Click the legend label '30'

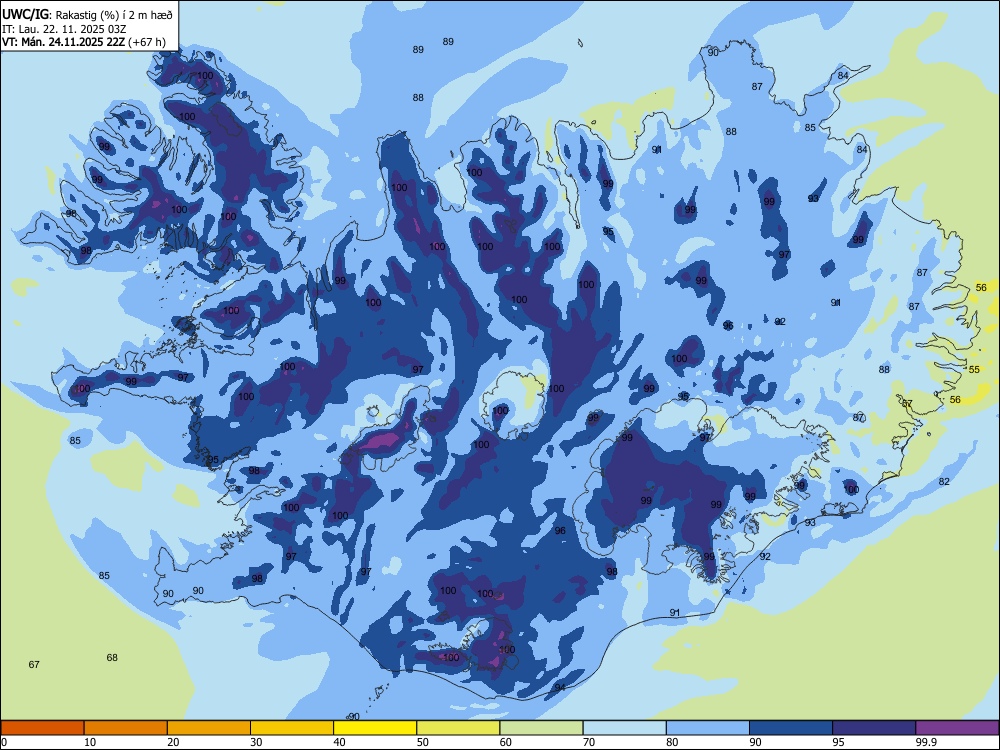(256, 742)
